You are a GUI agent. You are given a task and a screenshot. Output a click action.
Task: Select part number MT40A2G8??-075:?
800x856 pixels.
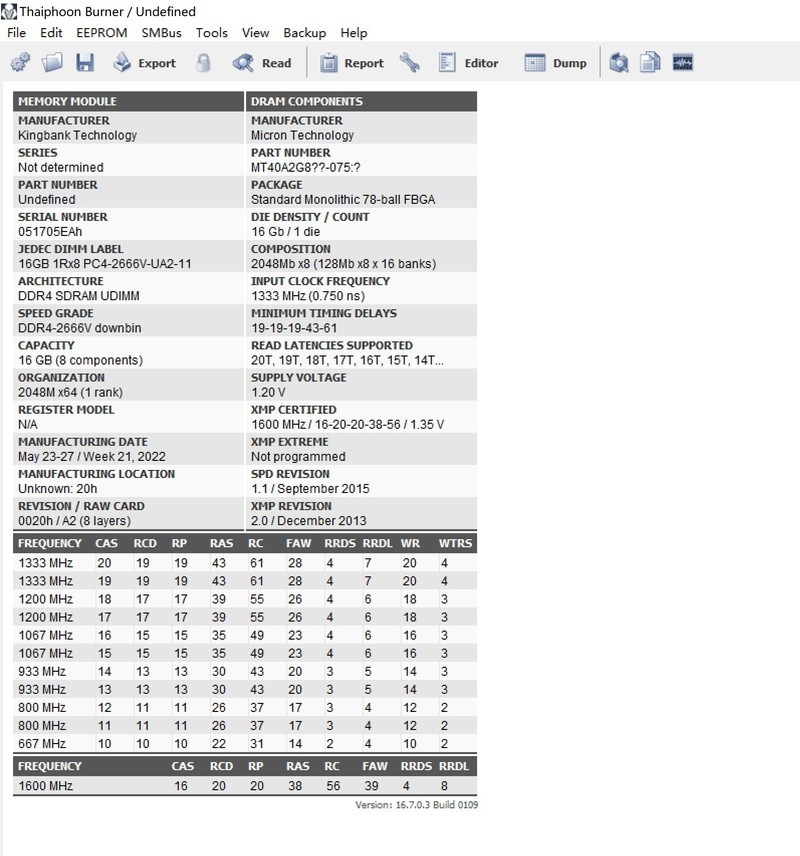(x=306, y=168)
